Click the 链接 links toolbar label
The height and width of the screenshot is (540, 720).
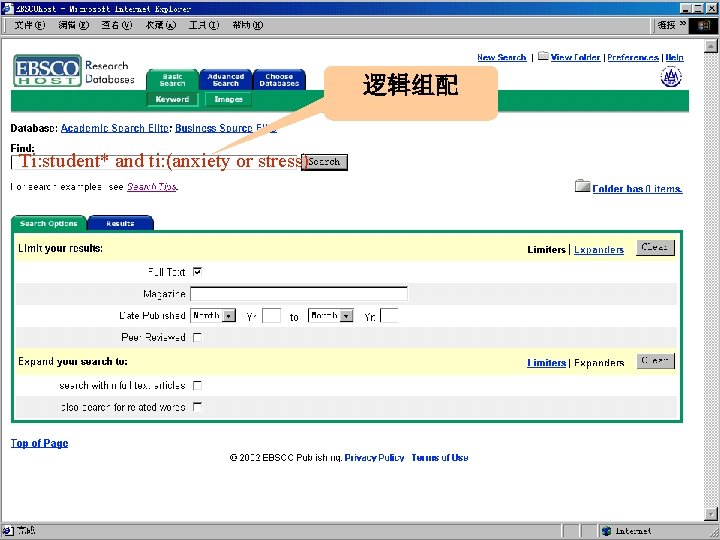tap(666, 25)
